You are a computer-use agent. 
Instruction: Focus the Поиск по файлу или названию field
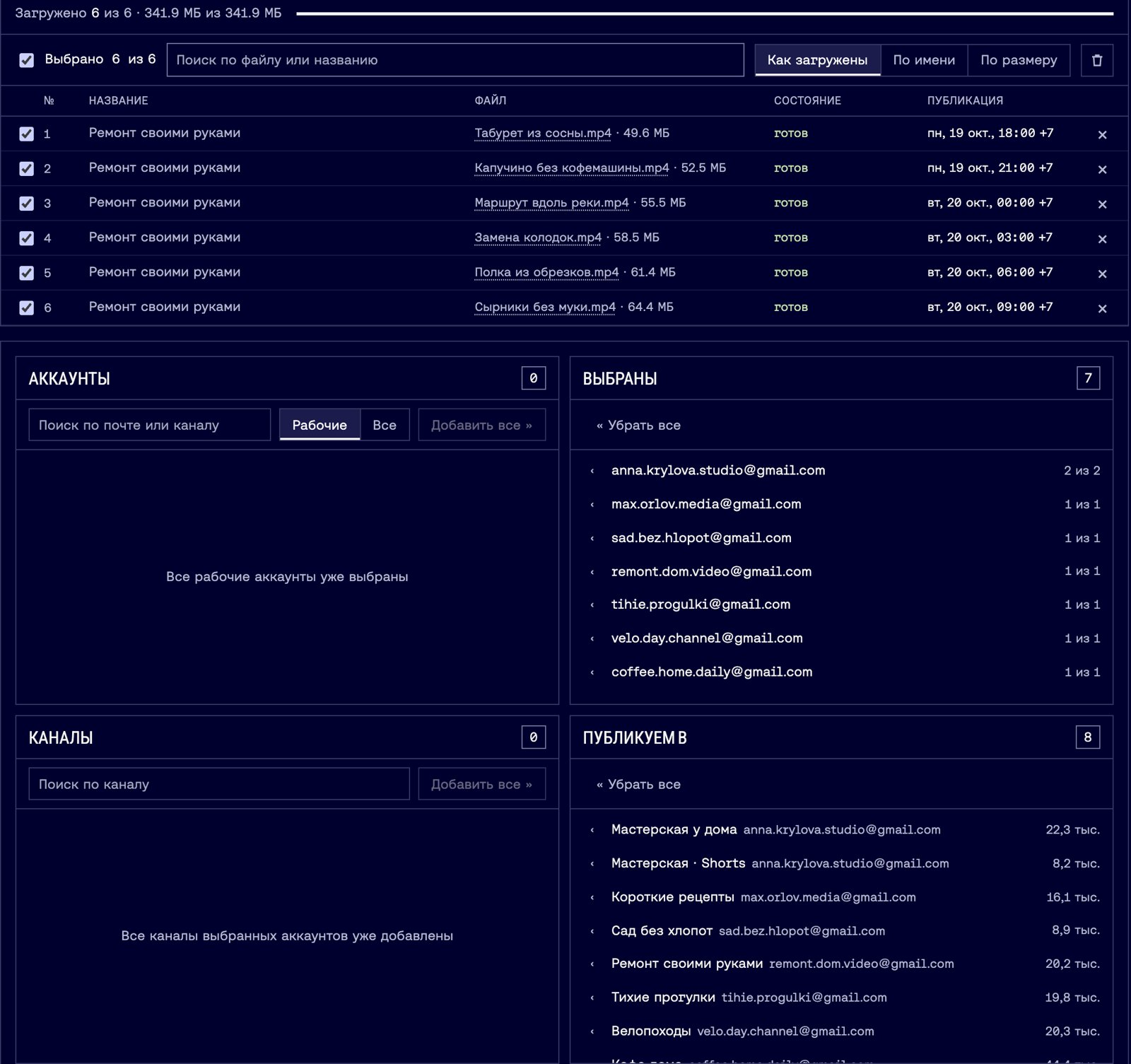[x=455, y=60]
